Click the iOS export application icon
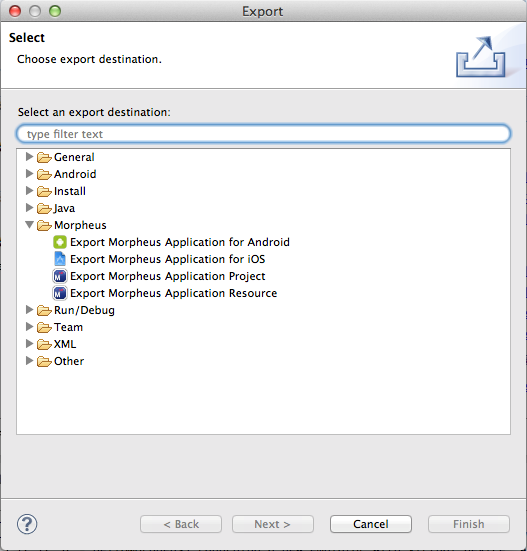The image size is (527, 551). pos(60,259)
